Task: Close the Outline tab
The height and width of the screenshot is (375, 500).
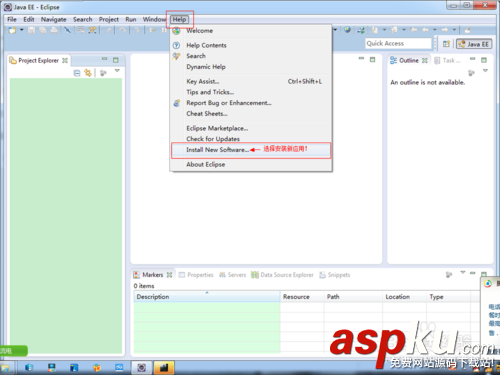Action: (x=425, y=60)
